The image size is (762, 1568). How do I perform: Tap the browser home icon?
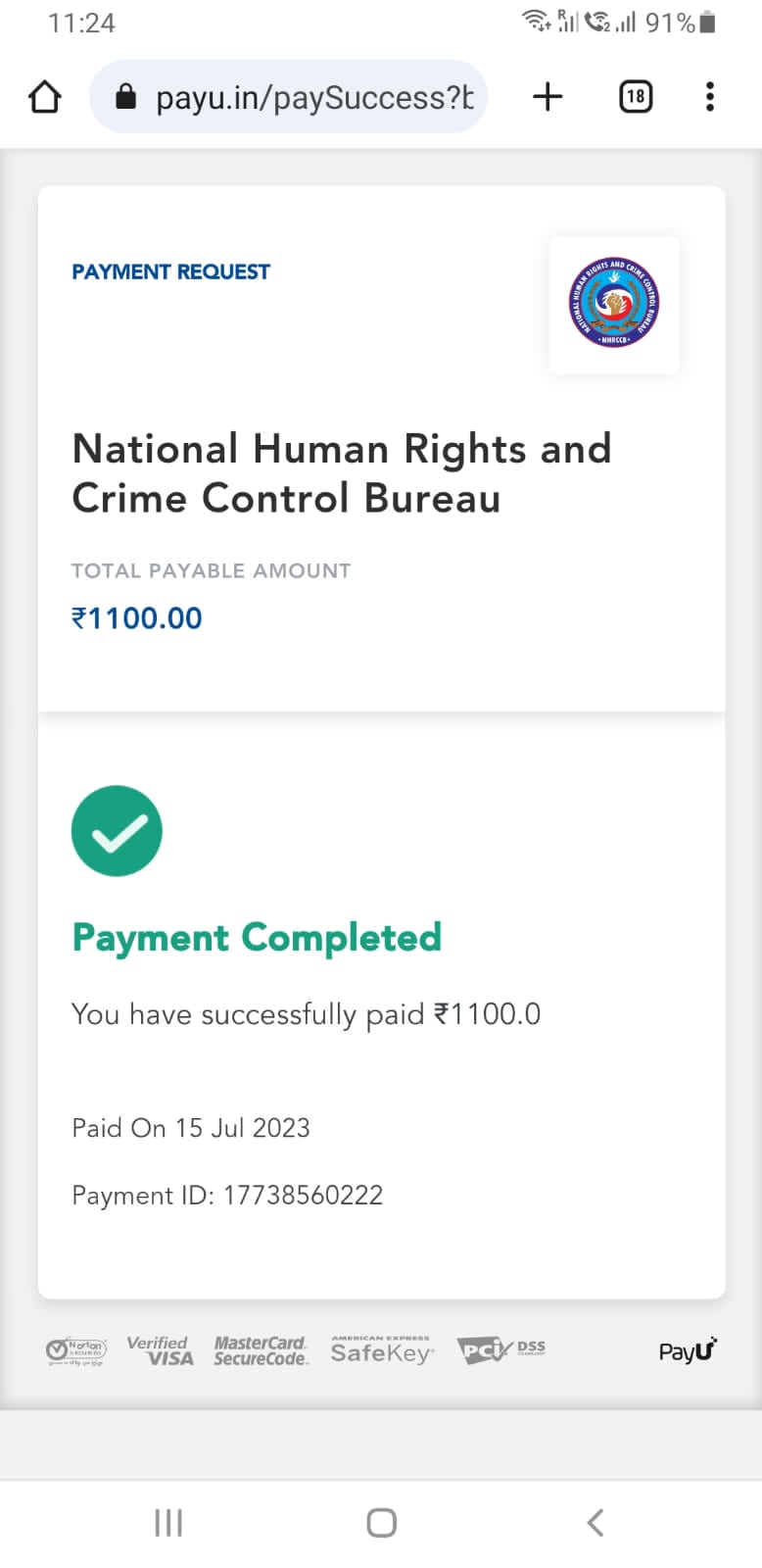pyautogui.click(x=45, y=97)
